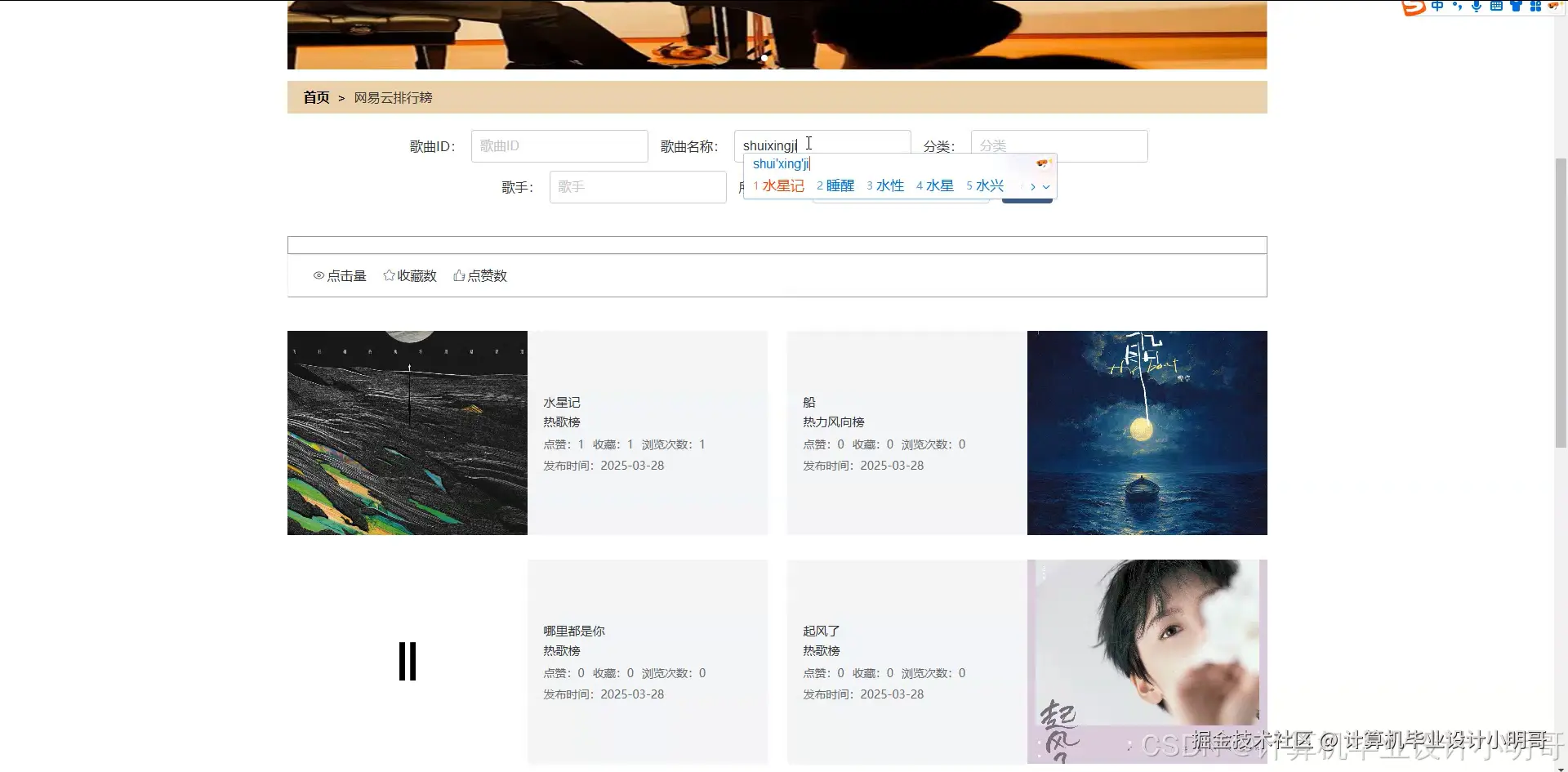Image resolution: width=1568 pixels, height=772 pixels.
Task: Select candidate 睡醒 from IME list
Action: point(840,185)
